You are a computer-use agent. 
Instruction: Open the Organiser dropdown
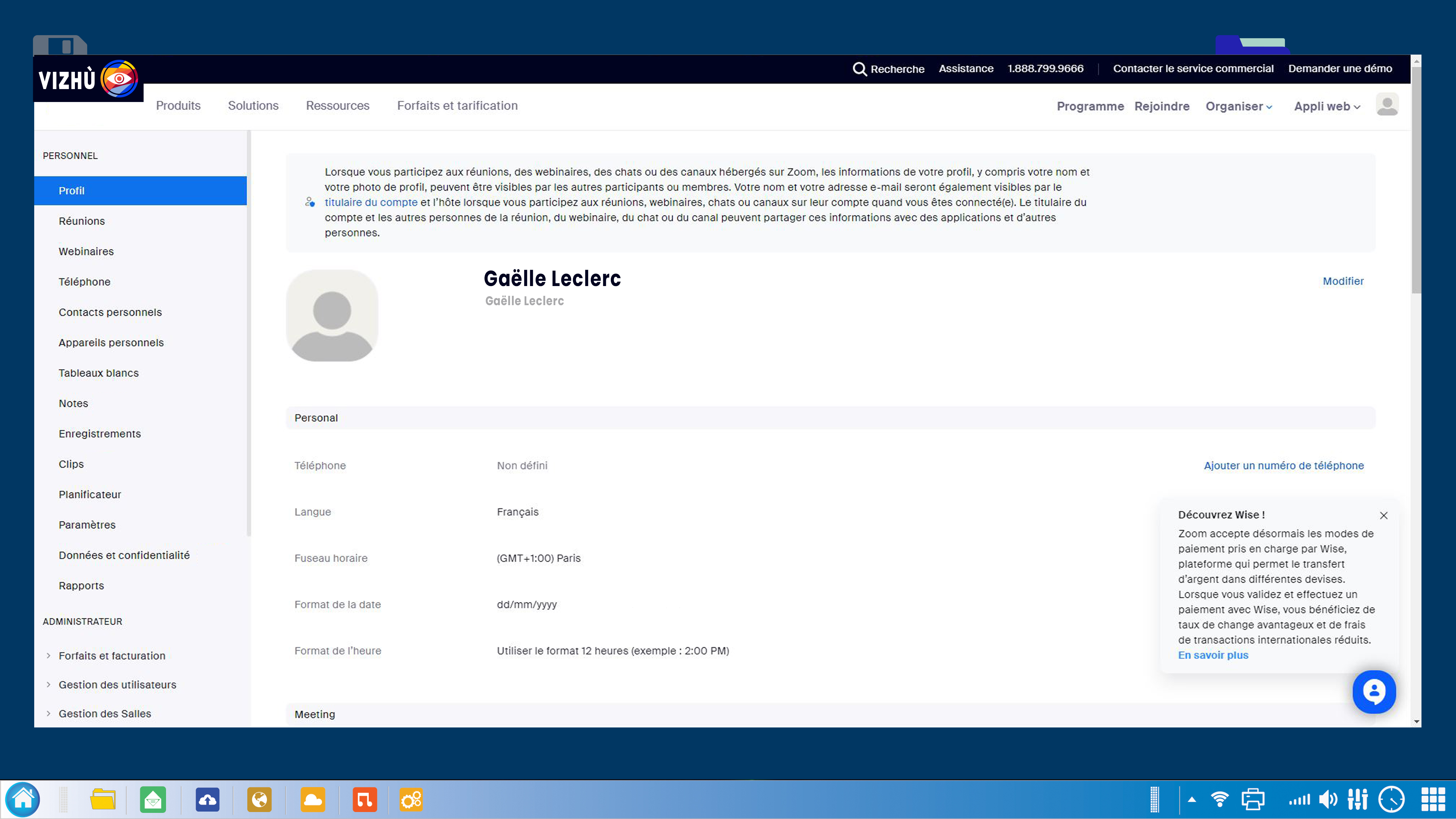[x=1238, y=106]
